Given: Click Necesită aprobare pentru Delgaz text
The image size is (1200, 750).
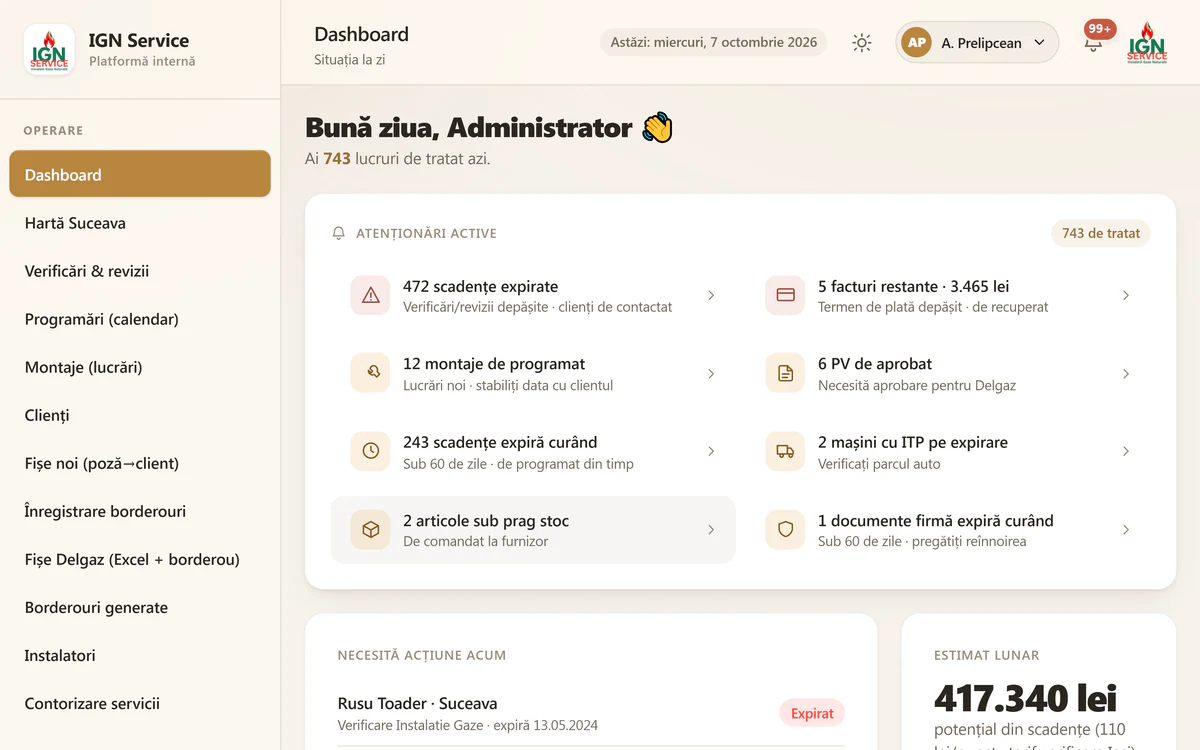Looking at the screenshot, I should (x=917, y=385).
